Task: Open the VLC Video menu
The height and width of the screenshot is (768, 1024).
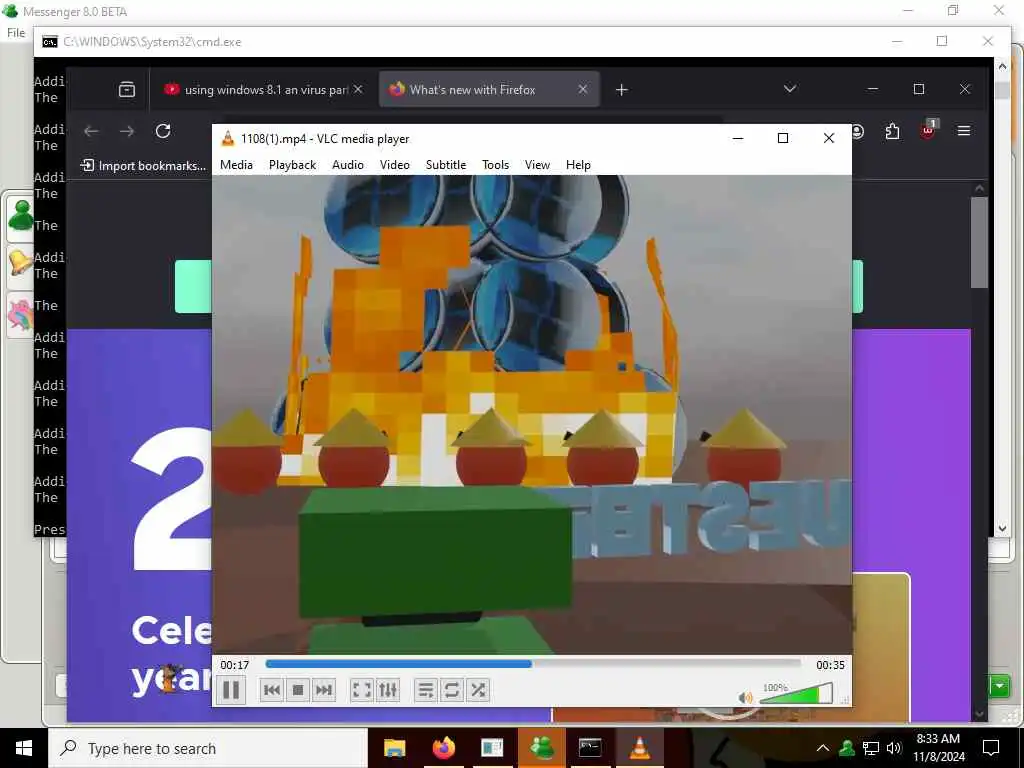Action: (395, 165)
